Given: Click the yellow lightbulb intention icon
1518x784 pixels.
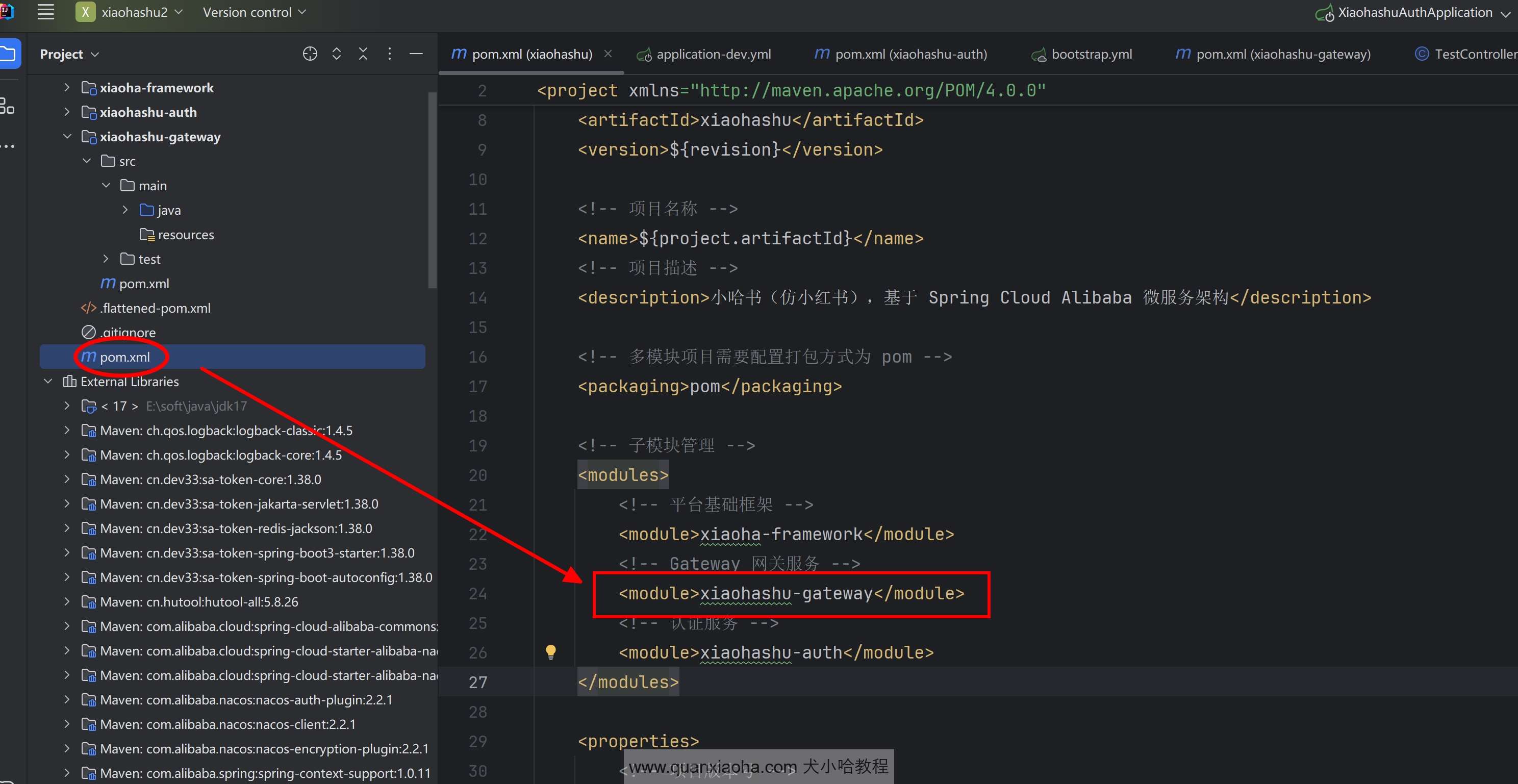Looking at the screenshot, I should 550,651.
